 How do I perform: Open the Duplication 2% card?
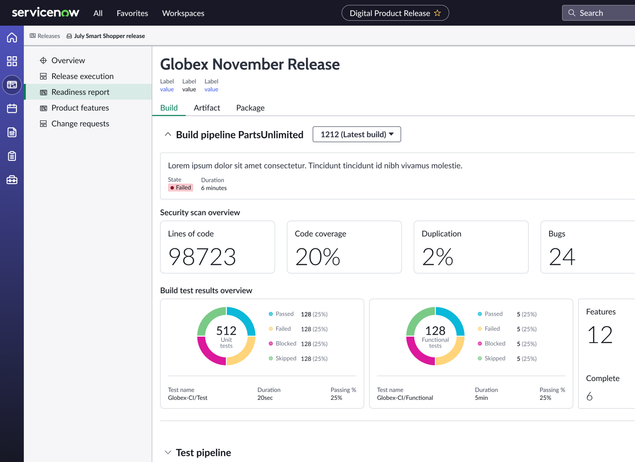pyautogui.click(x=471, y=247)
